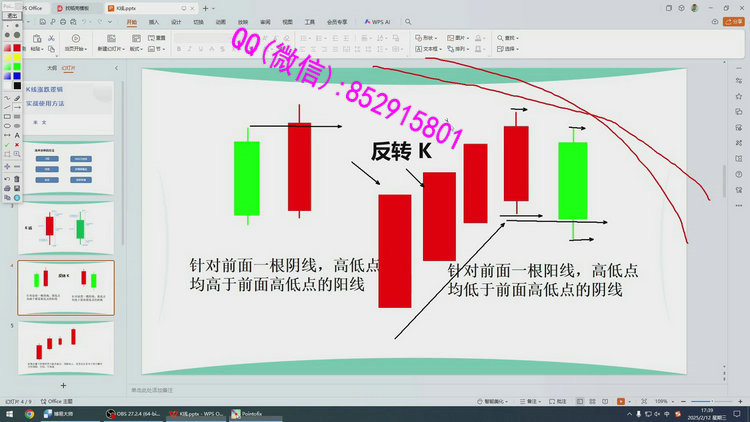
Task: Open the 插入 ribbon tab
Action: 153,20
